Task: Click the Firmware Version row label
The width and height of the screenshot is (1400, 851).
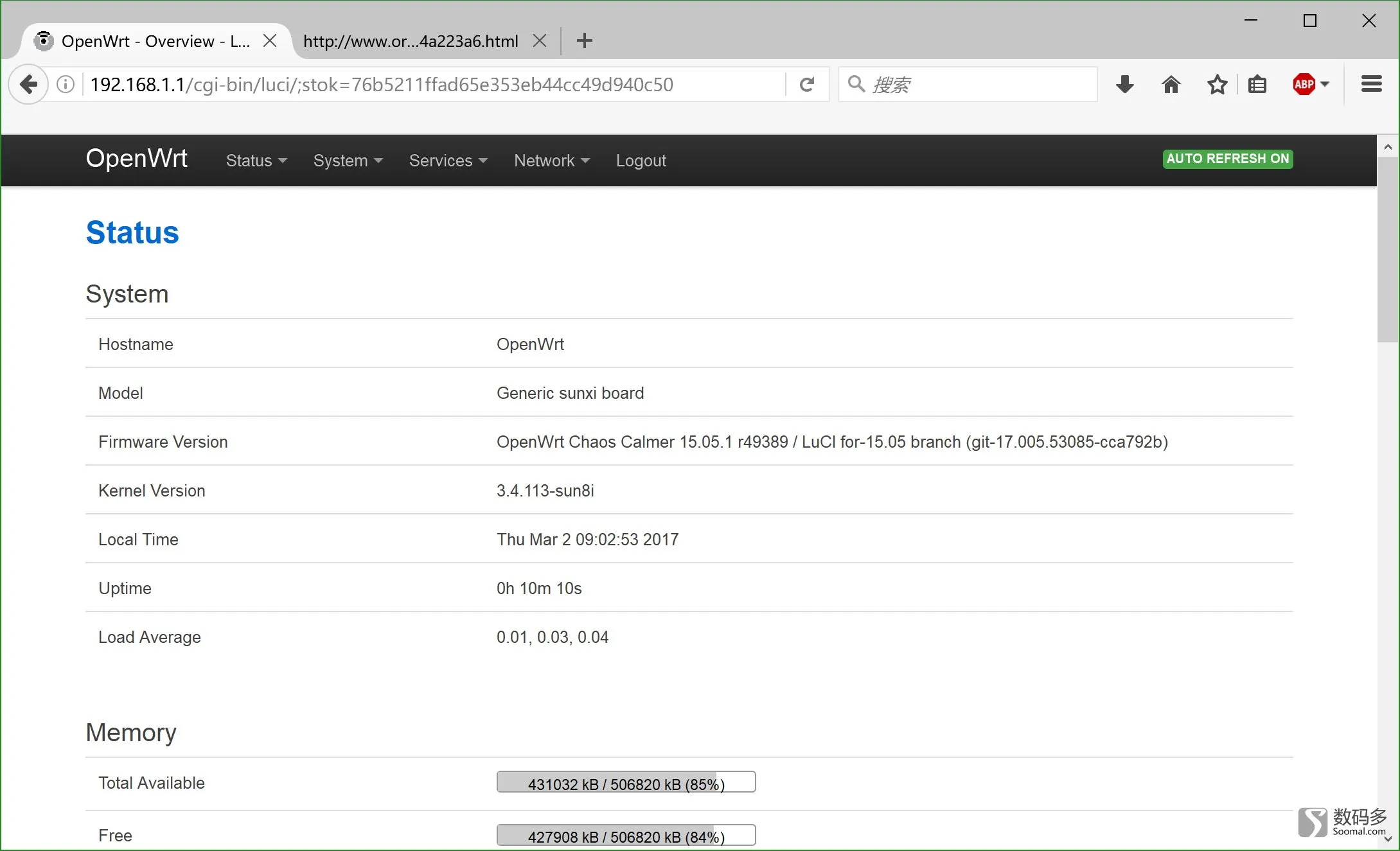Action: click(163, 442)
